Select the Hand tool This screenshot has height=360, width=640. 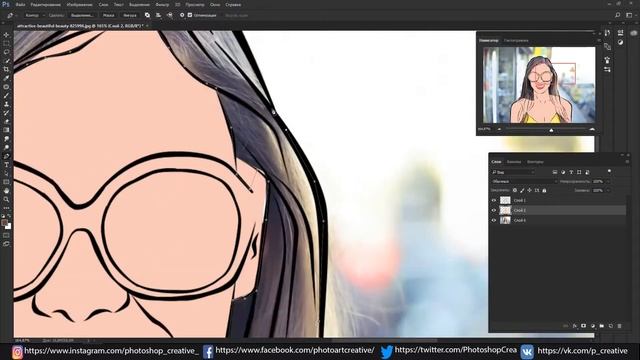pyautogui.click(x=6, y=191)
